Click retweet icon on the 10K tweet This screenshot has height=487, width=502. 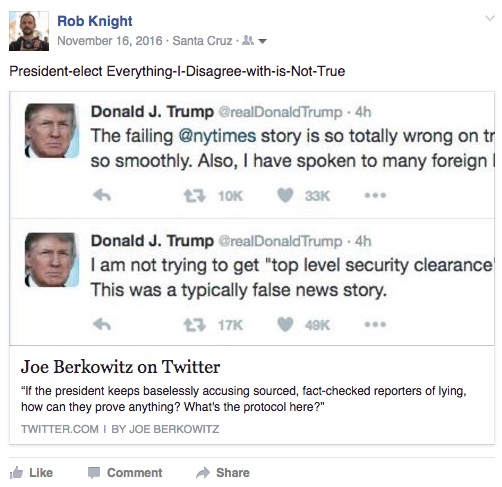[195, 196]
